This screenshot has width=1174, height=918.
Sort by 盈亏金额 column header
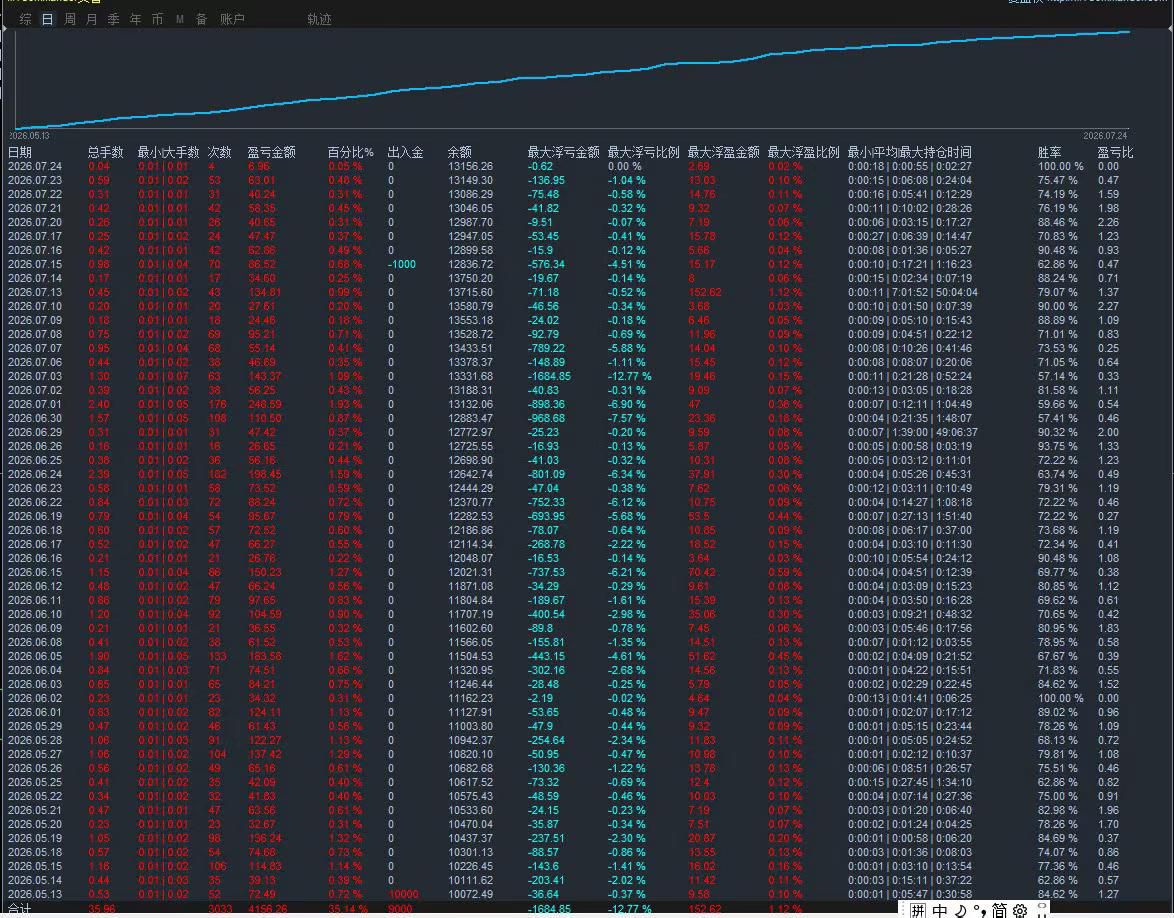pyautogui.click(x=271, y=152)
